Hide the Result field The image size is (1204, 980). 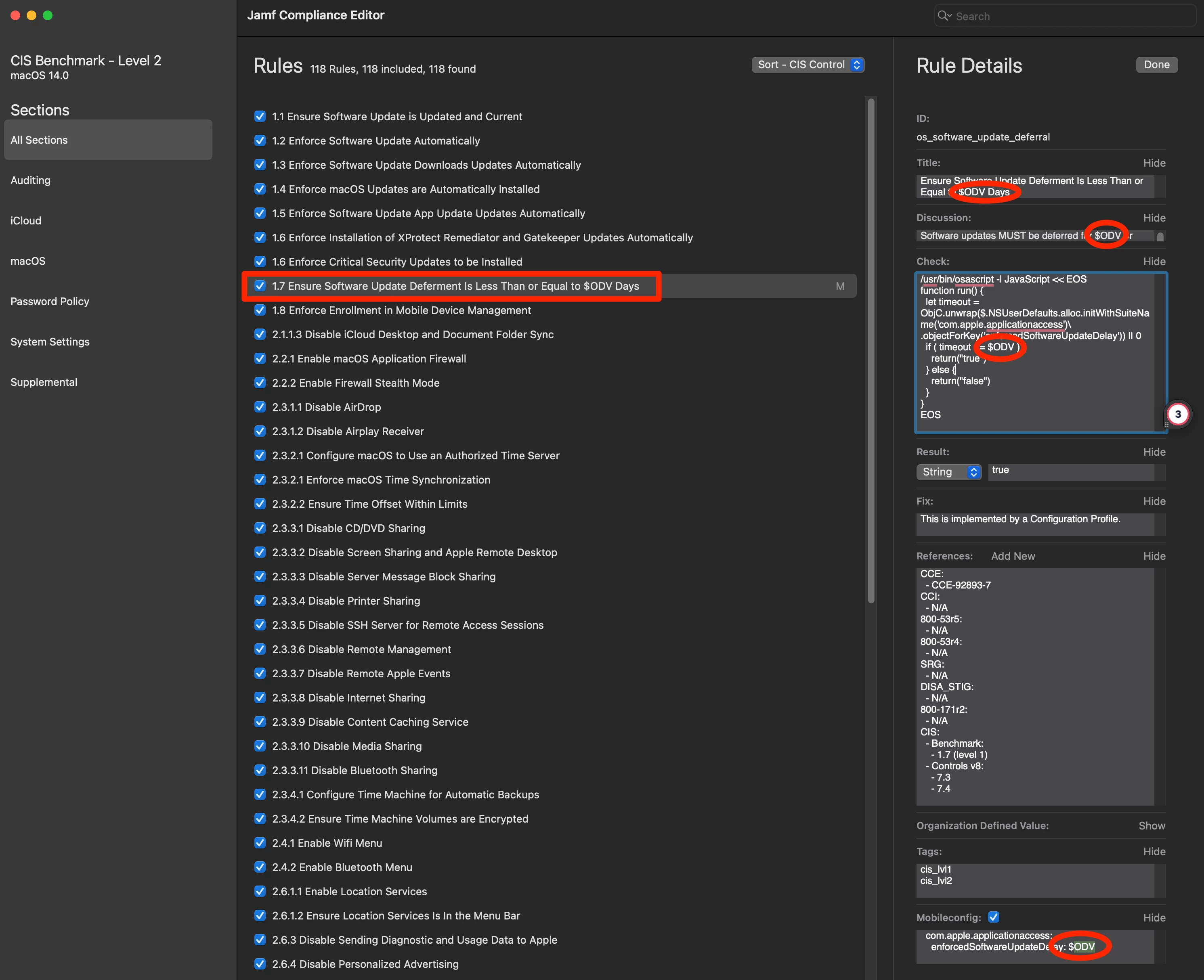pyautogui.click(x=1154, y=452)
